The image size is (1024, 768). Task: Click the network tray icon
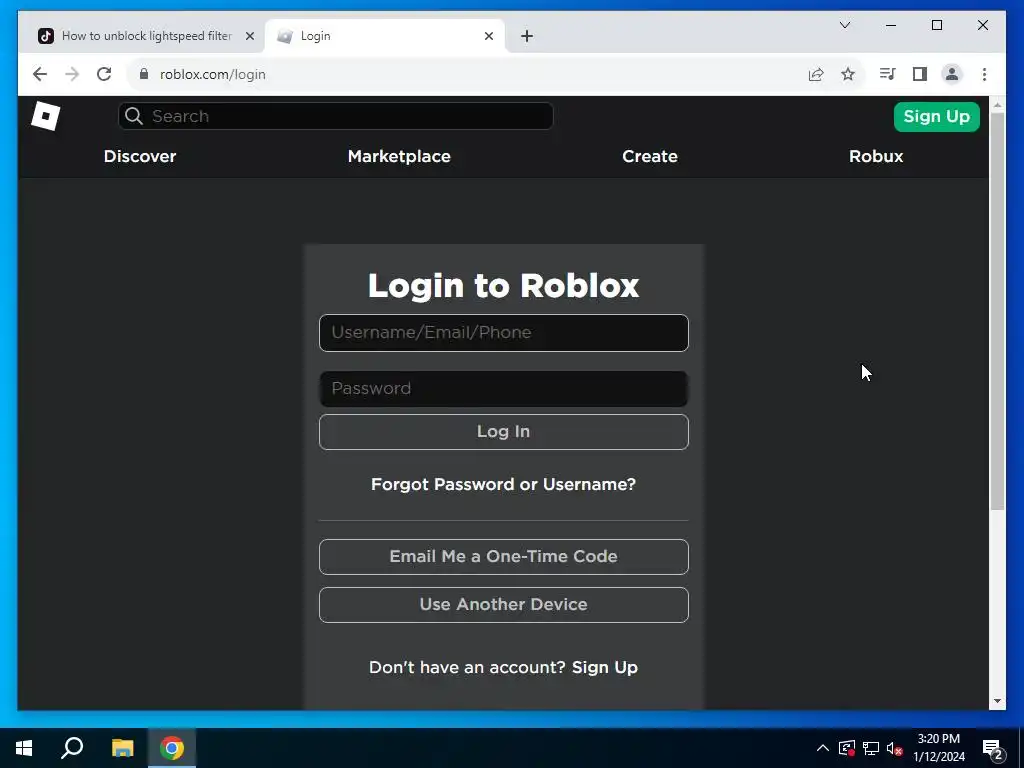click(871, 748)
